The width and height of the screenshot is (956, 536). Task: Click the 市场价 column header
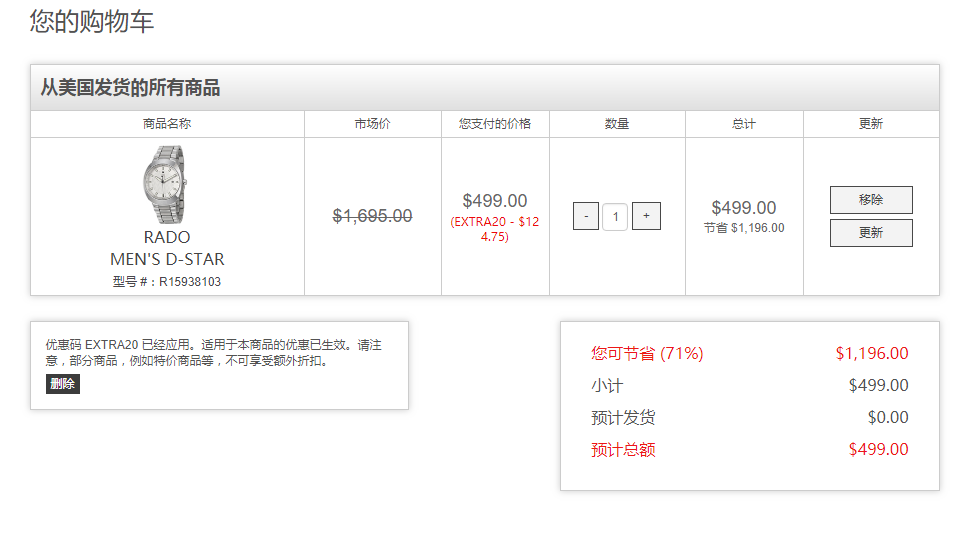[373, 124]
